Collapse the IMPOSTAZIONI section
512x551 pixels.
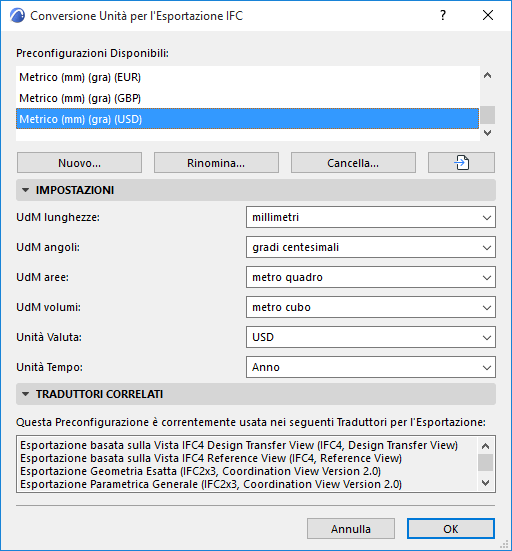coord(25,190)
